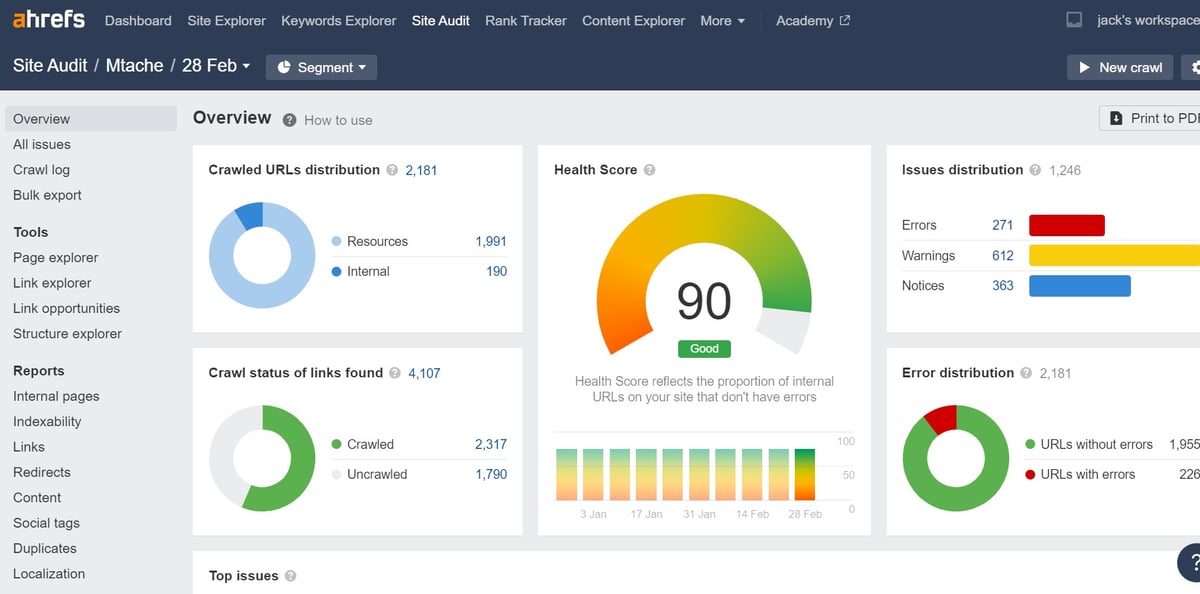1200x594 pixels.
Task: Open the Segment dropdown
Action: coord(321,67)
